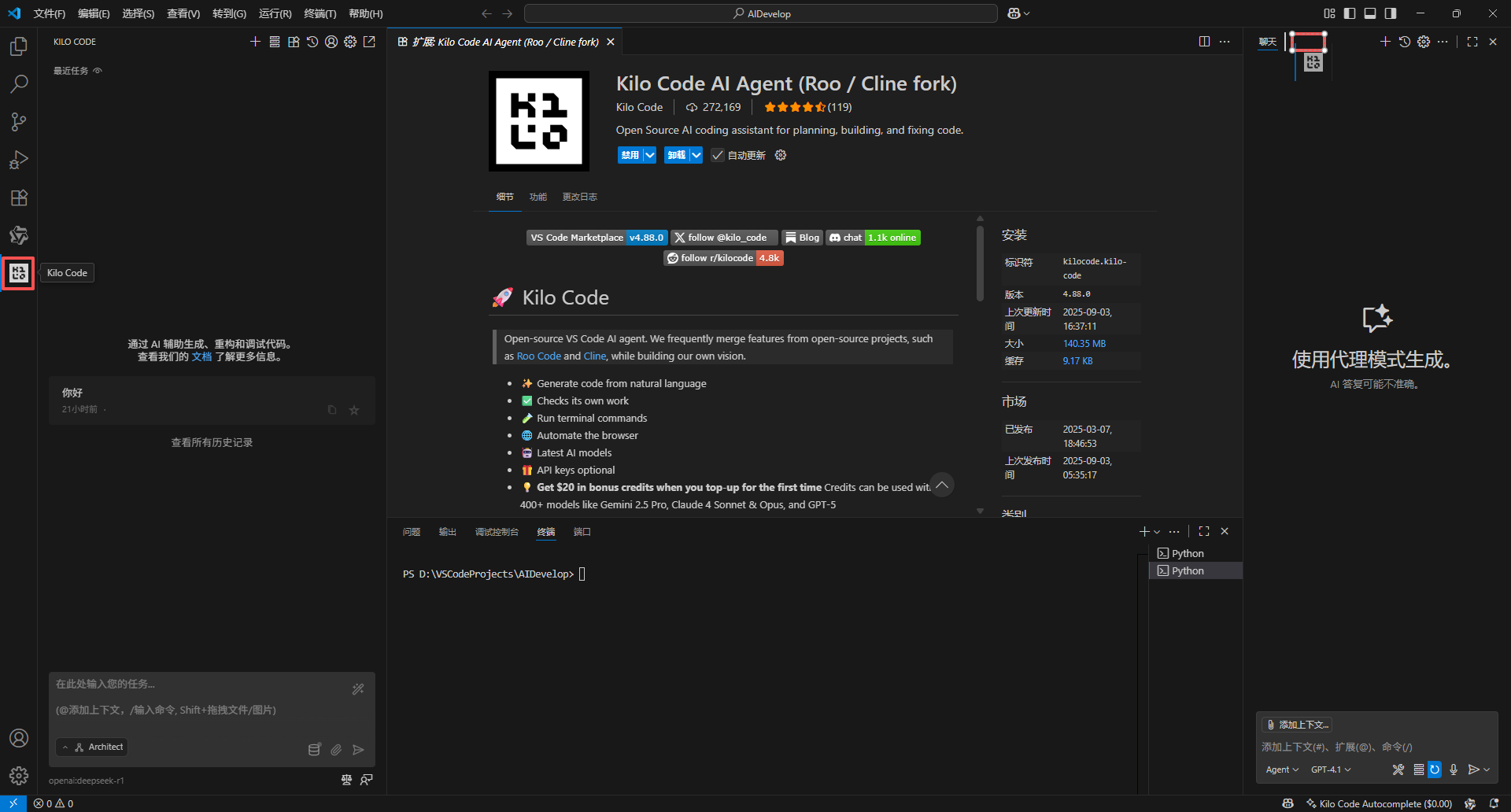Click the microphone icon in the chat panel

click(x=1454, y=770)
